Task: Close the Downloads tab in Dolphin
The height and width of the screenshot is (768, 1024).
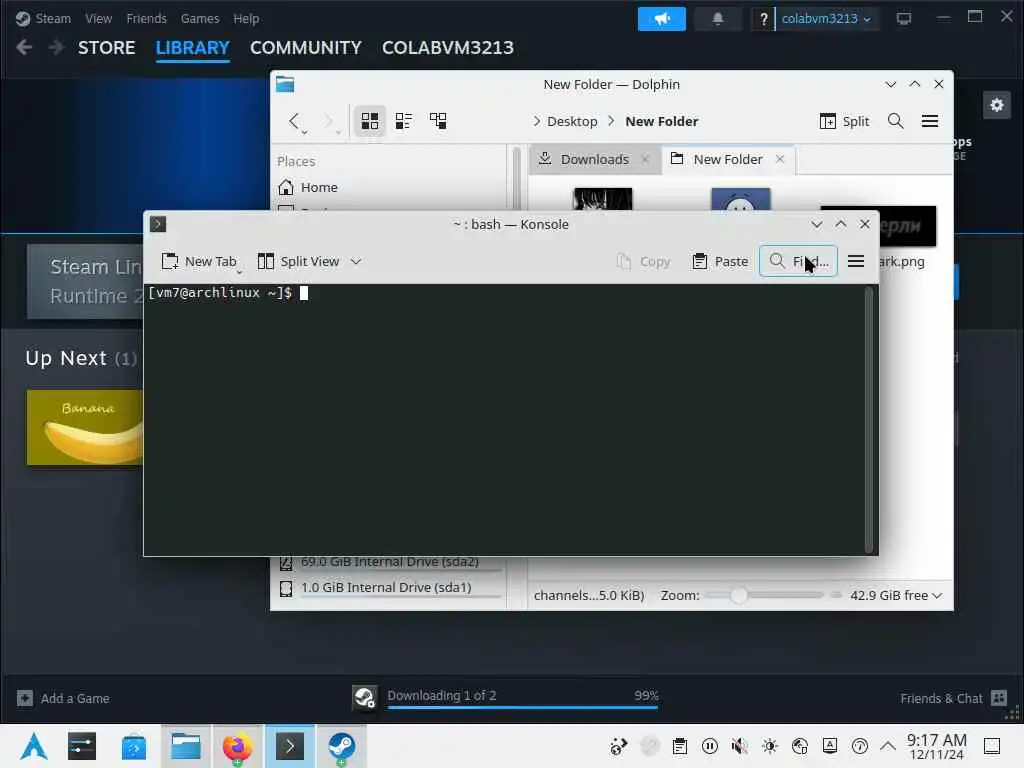Action: 645,159
